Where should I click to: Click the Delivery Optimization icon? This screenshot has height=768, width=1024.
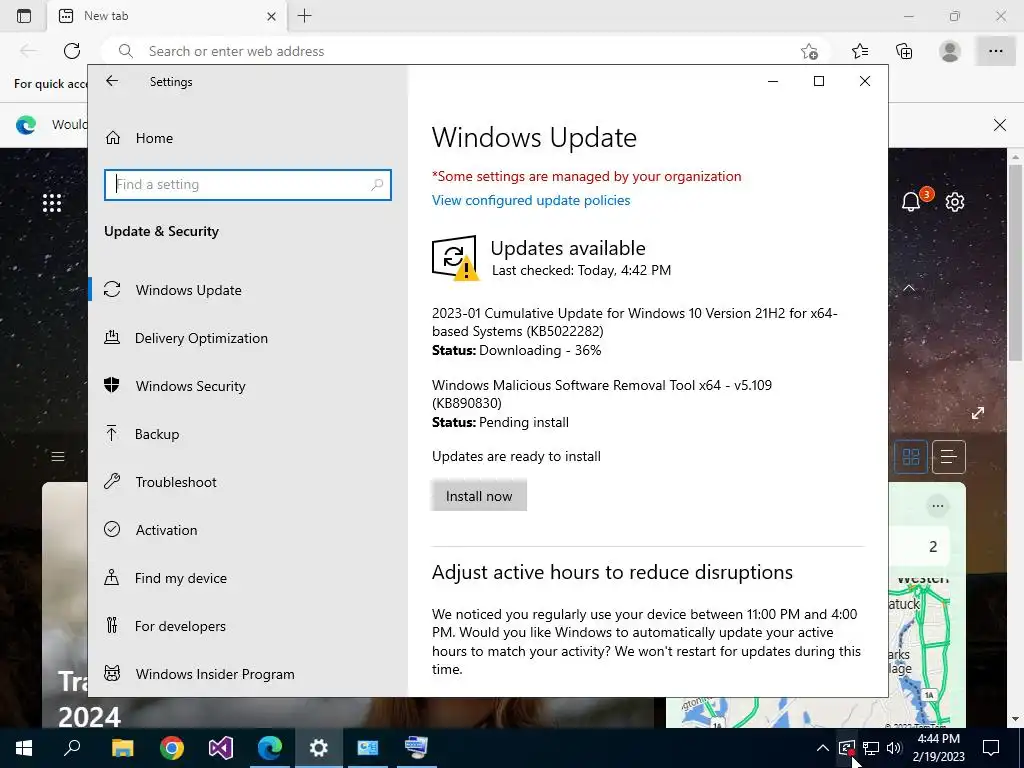[112, 338]
